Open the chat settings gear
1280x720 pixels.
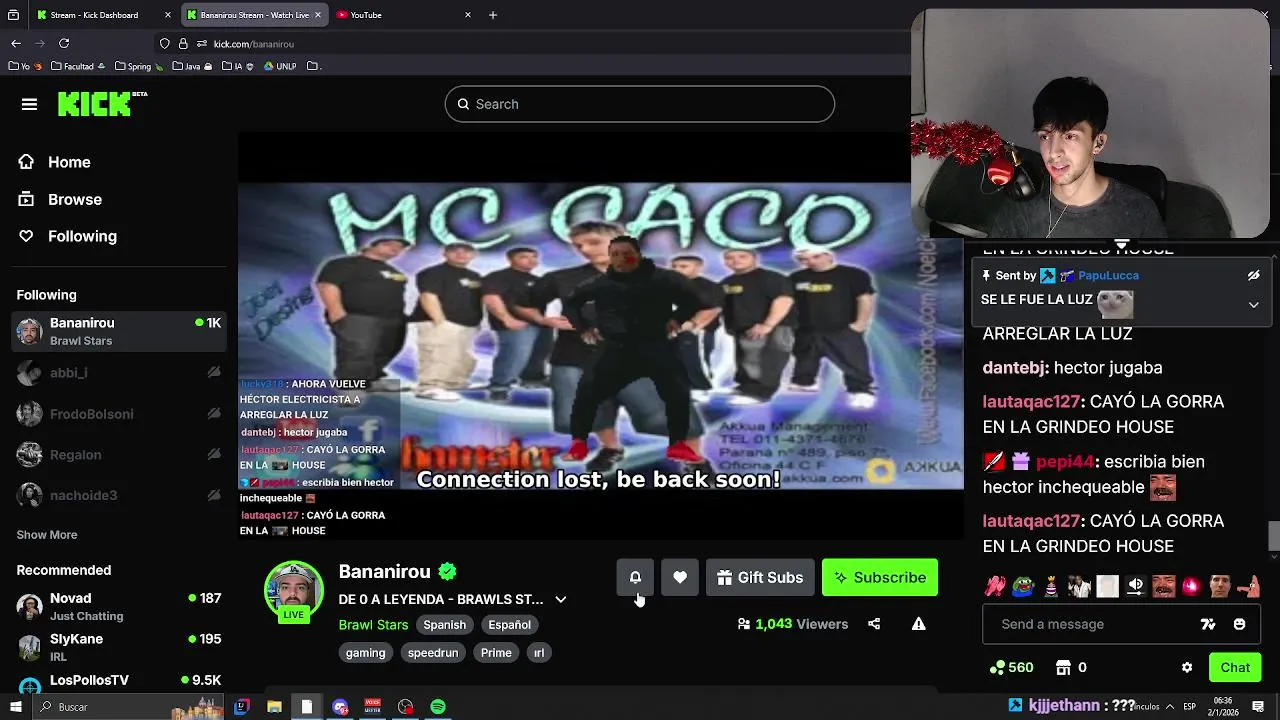[x=1187, y=667]
